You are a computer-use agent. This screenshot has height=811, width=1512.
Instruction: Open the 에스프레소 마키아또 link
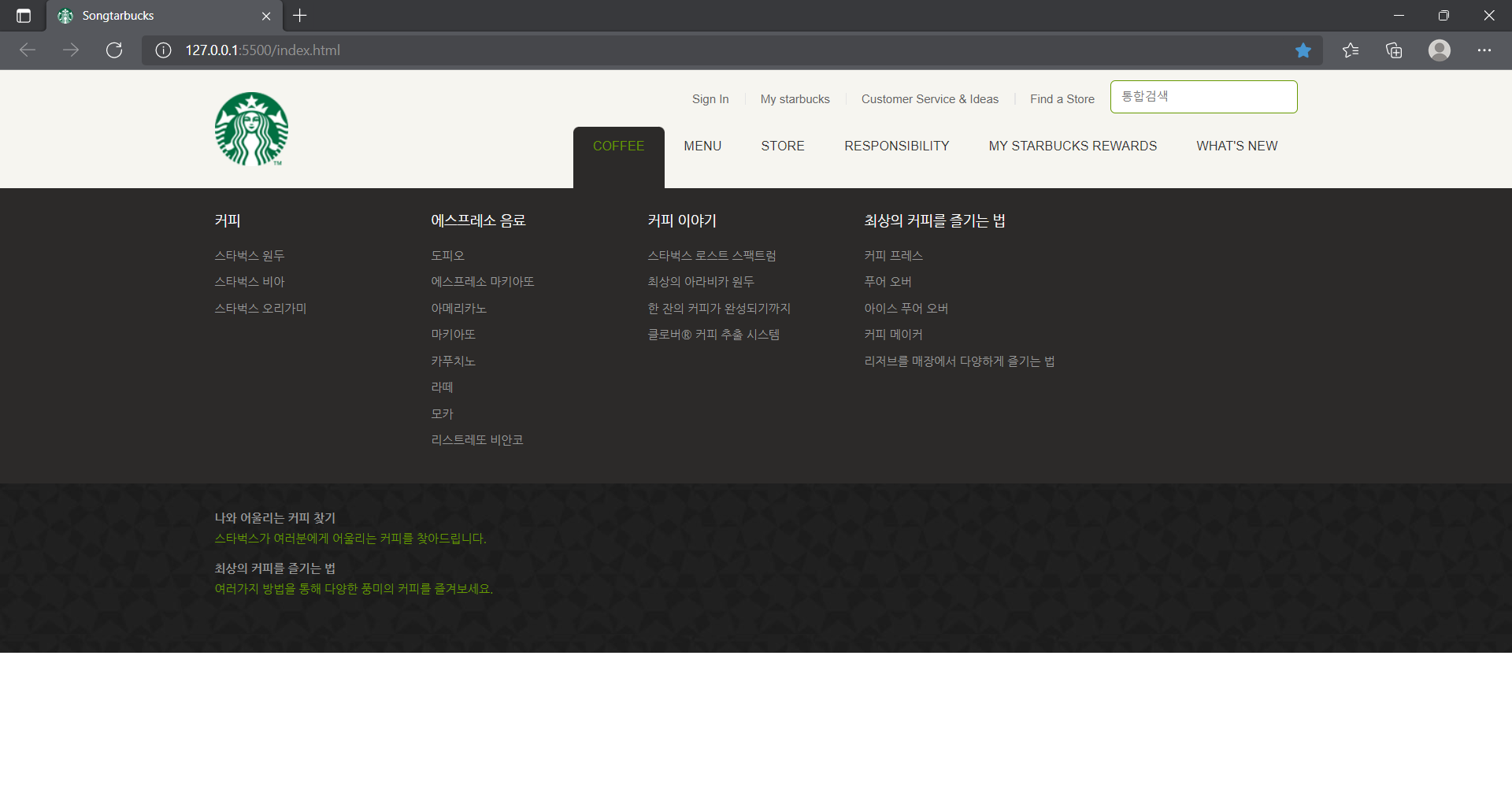point(483,282)
